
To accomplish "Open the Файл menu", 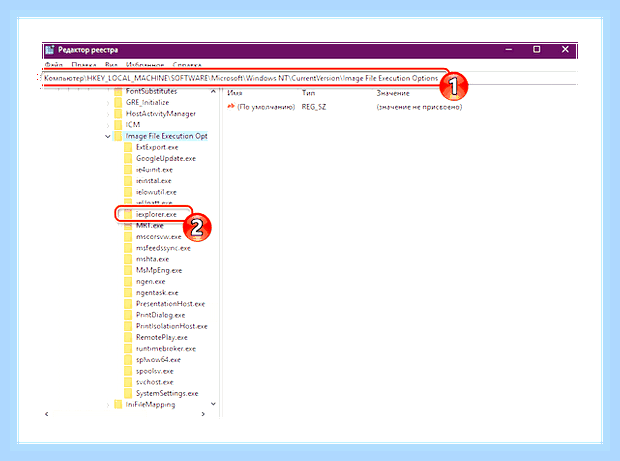I will (53, 64).
